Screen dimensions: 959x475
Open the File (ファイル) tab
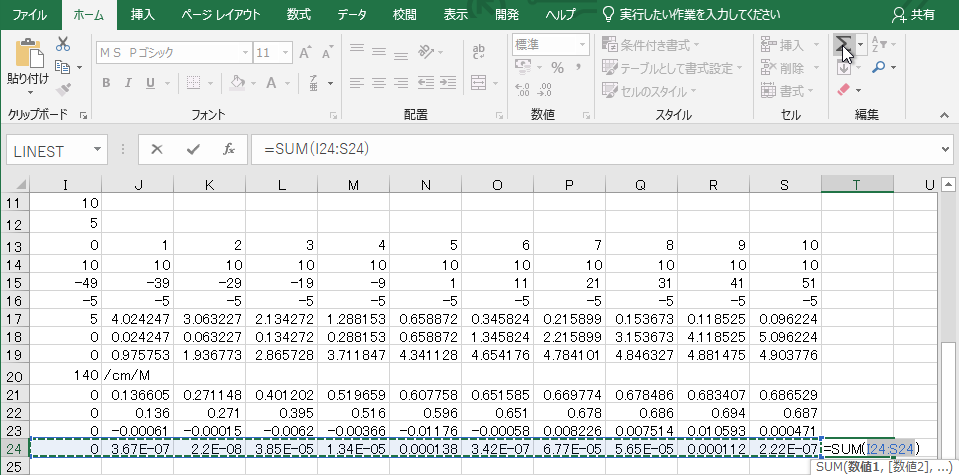point(31,15)
